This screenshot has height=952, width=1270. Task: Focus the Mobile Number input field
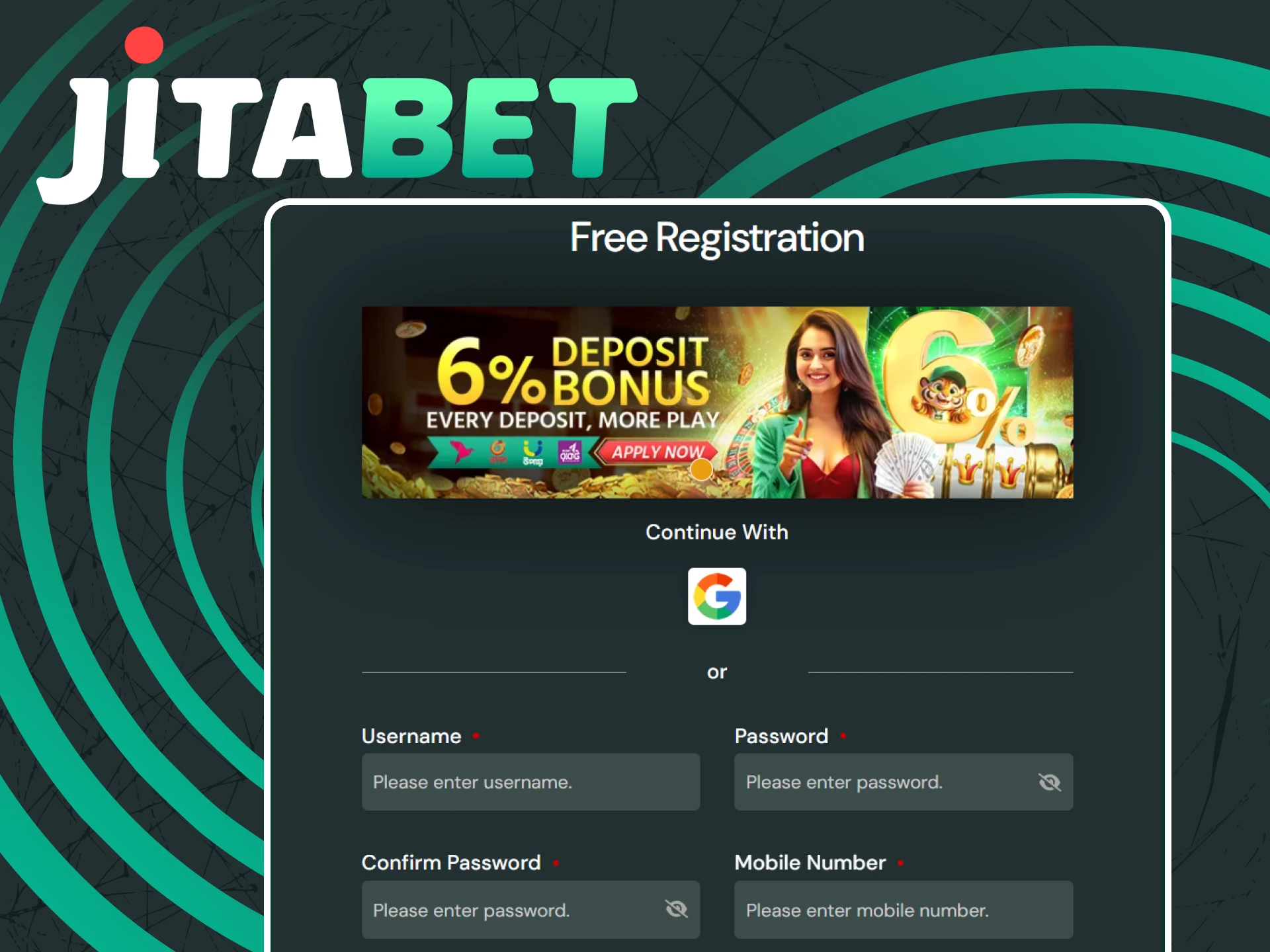[904, 910]
